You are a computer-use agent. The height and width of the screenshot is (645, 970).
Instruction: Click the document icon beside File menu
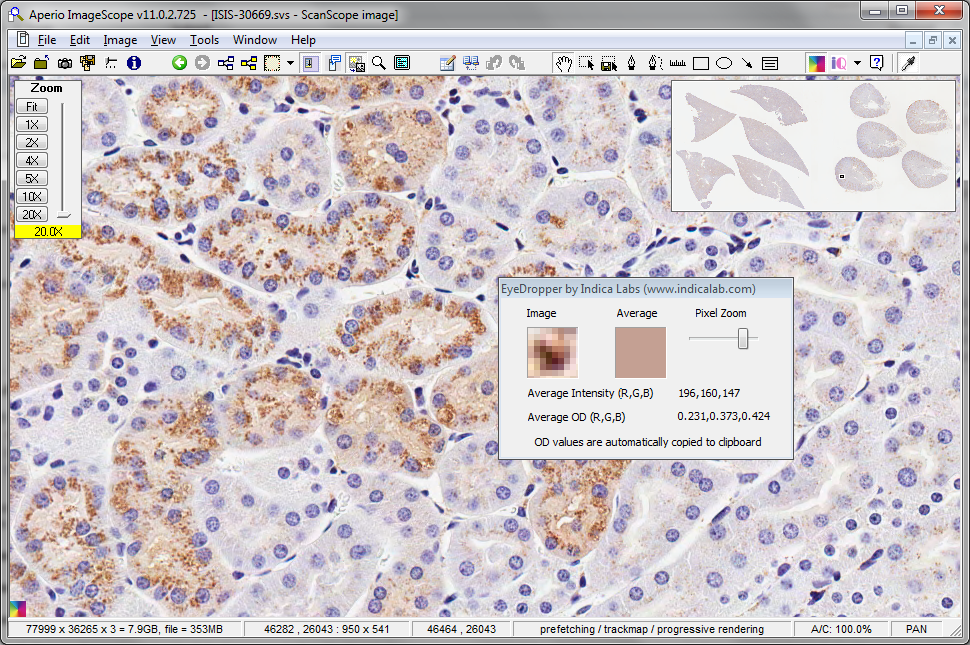(23, 40)
